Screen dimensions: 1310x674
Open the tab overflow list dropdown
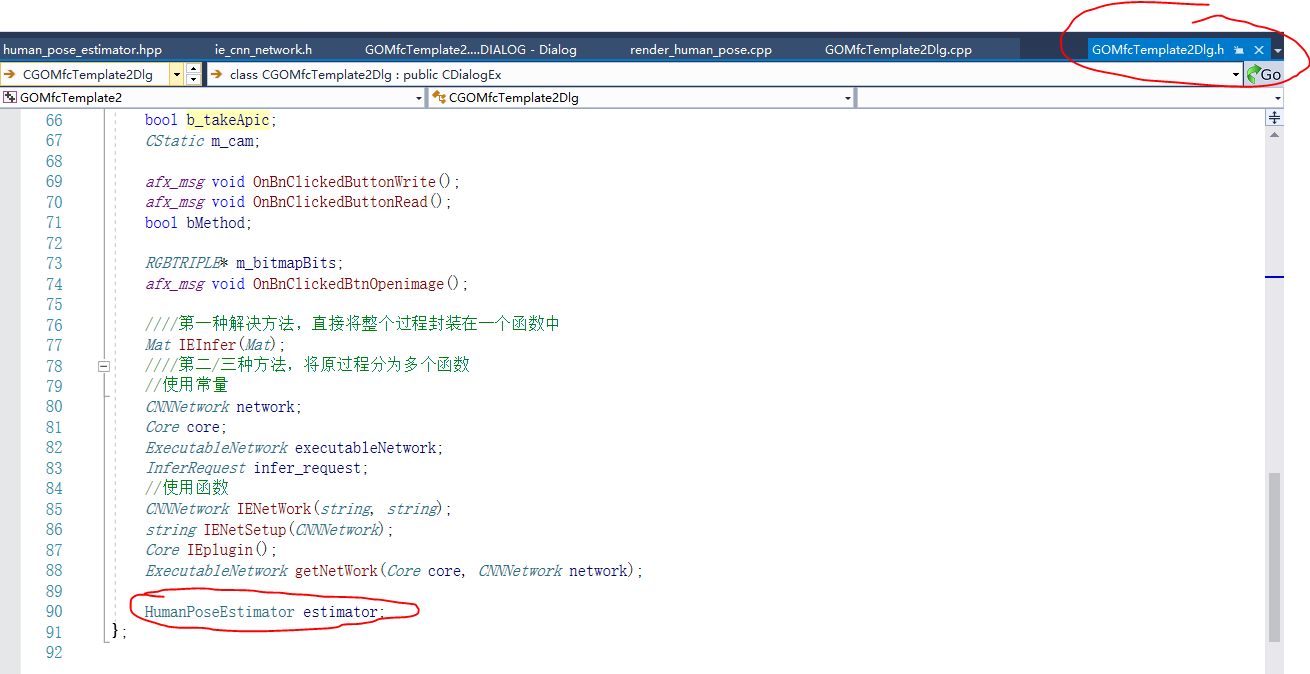tap(1277, 50)
